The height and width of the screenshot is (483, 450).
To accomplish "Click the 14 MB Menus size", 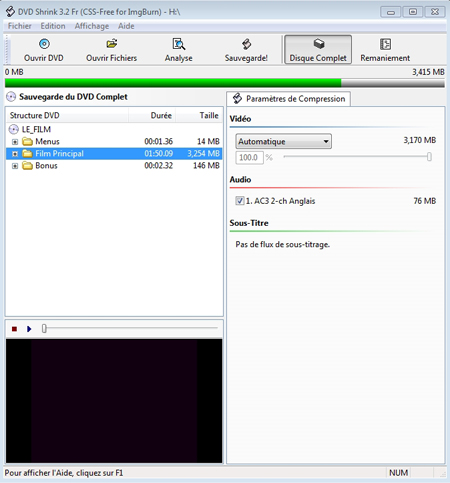I will tap(208, 142).
